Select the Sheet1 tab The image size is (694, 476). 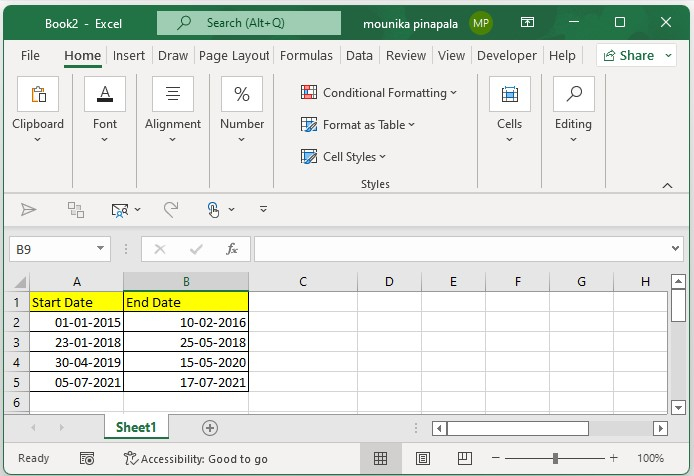coord(136,427)
